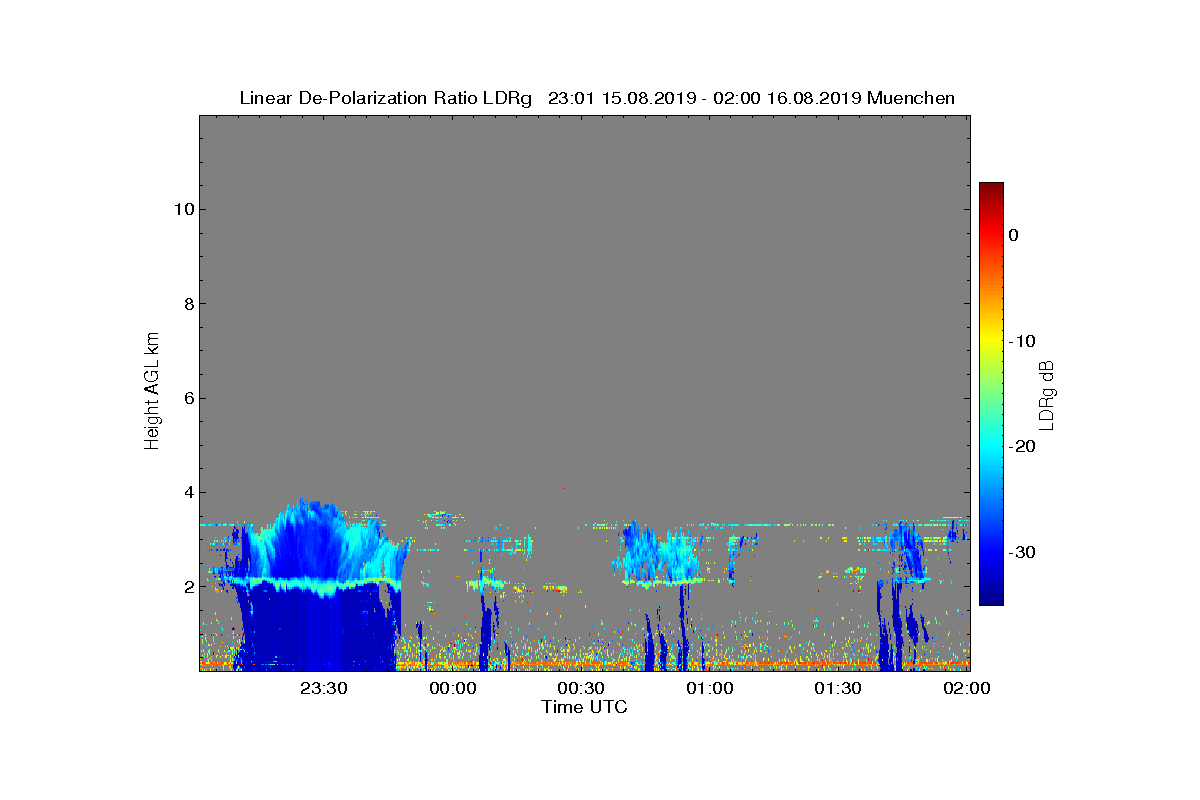Viewport: 1200px width, 800px height.
Task: Click the height tick label '10'
Action: pos(182,209)
